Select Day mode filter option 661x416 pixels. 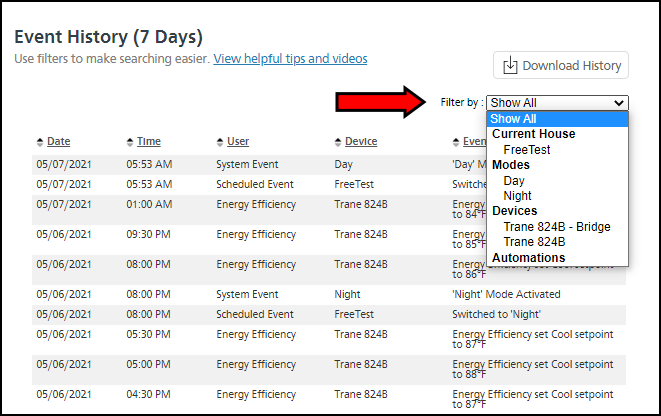point(514,180)
